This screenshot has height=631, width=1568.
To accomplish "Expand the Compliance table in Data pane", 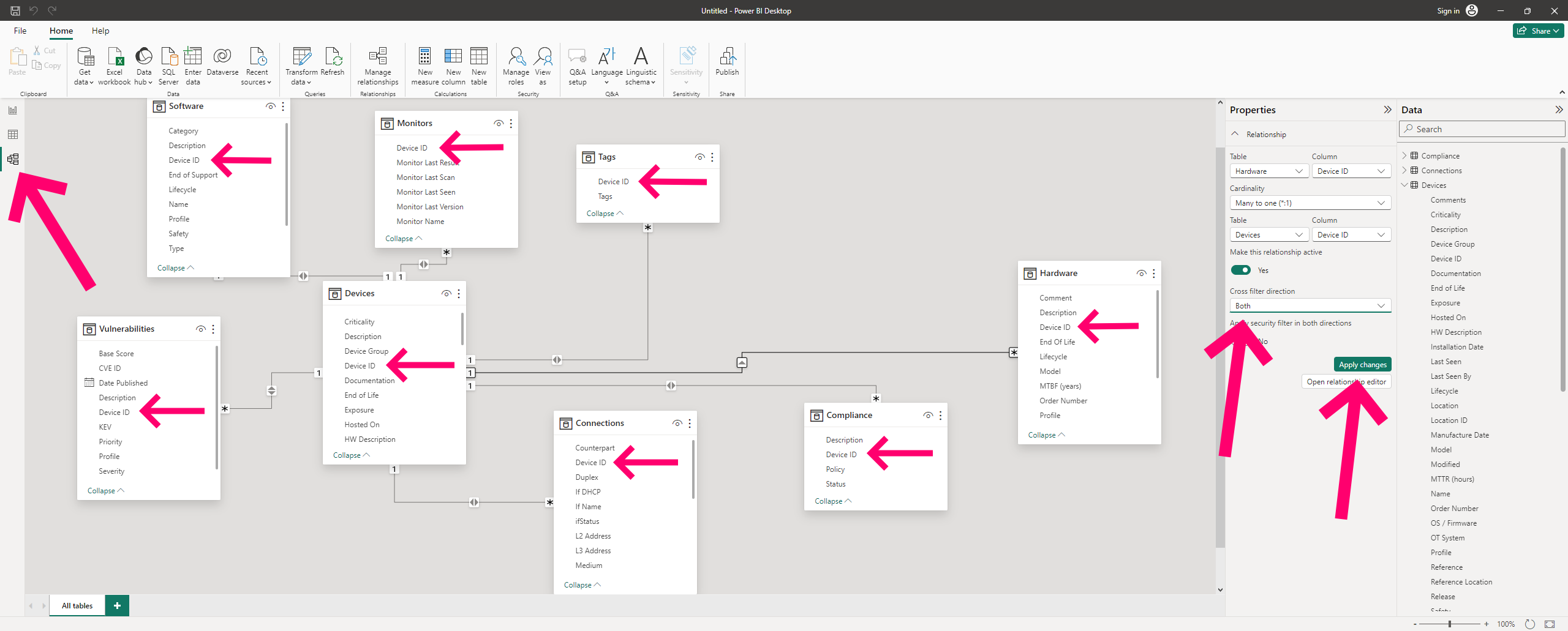I will click(x=1405, y=155).
